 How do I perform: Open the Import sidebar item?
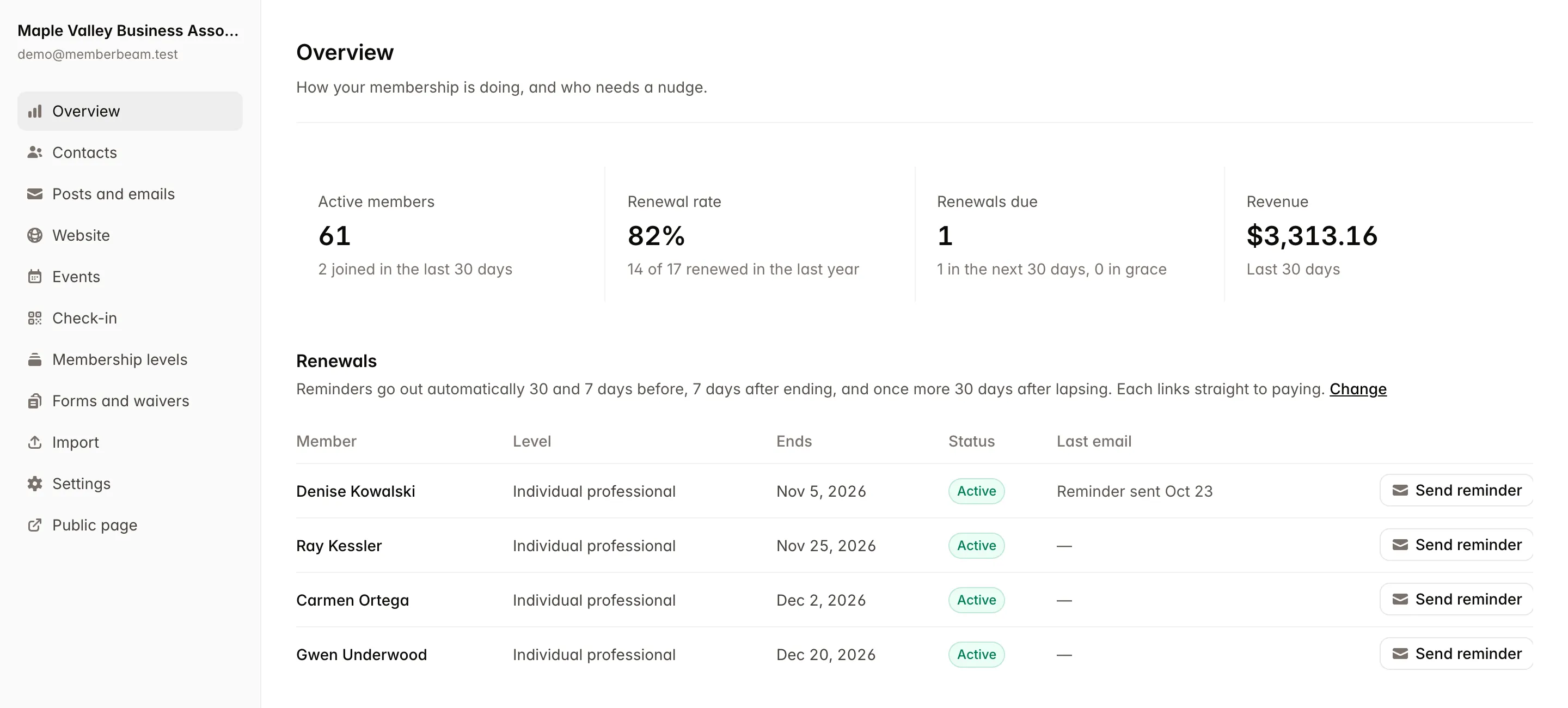click(130, 443)
